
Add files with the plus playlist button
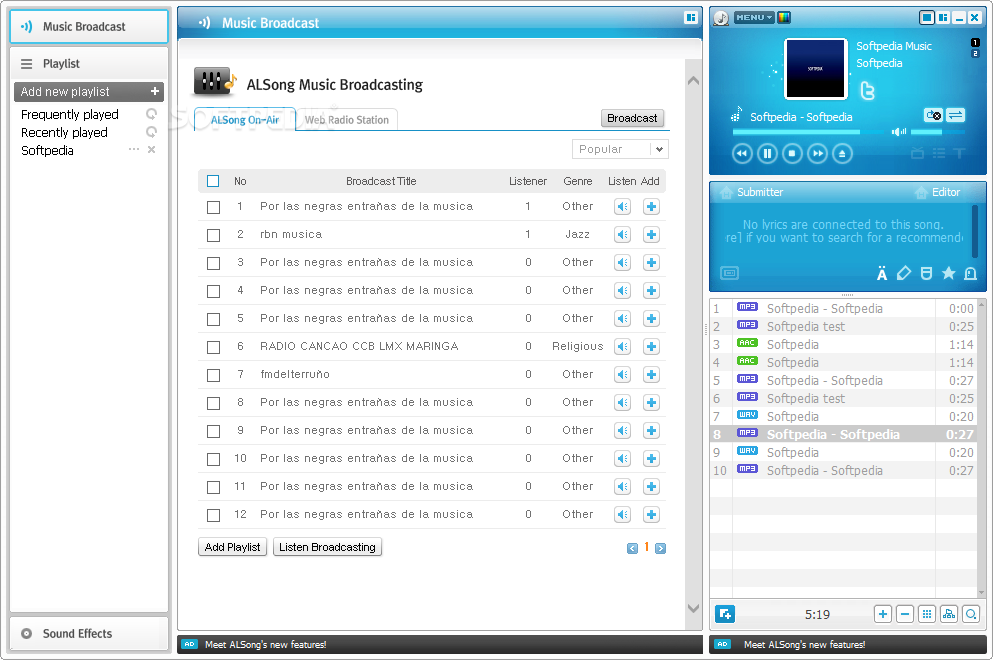coord(883,614)
